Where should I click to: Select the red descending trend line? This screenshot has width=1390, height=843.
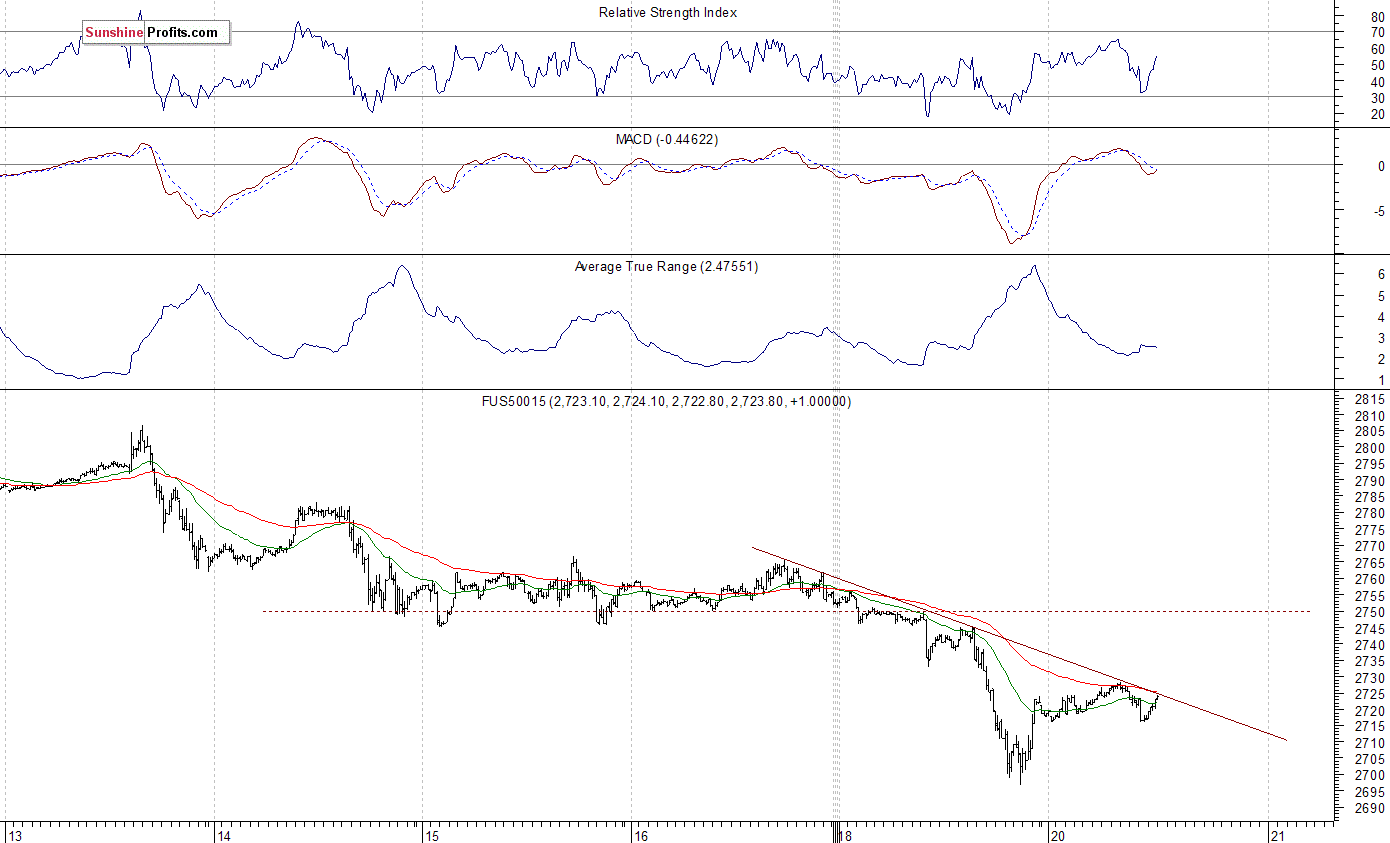(1020, 644)
